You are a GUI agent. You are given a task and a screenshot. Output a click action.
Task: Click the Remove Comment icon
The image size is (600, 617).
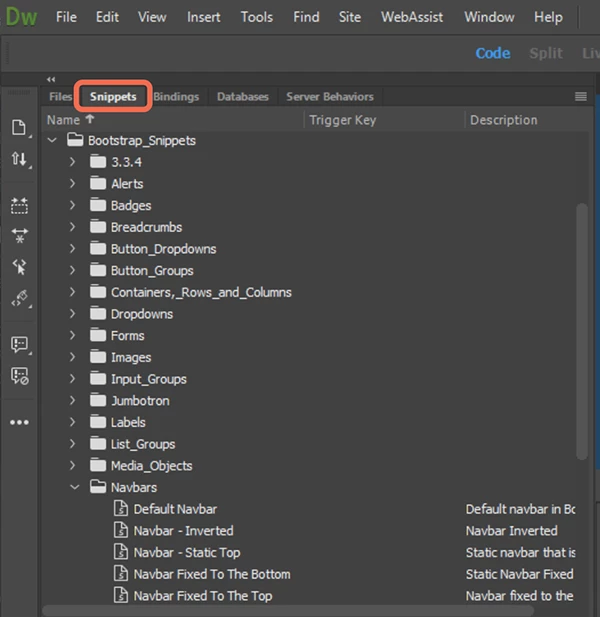pyautogui.click(x=20, y=376)
